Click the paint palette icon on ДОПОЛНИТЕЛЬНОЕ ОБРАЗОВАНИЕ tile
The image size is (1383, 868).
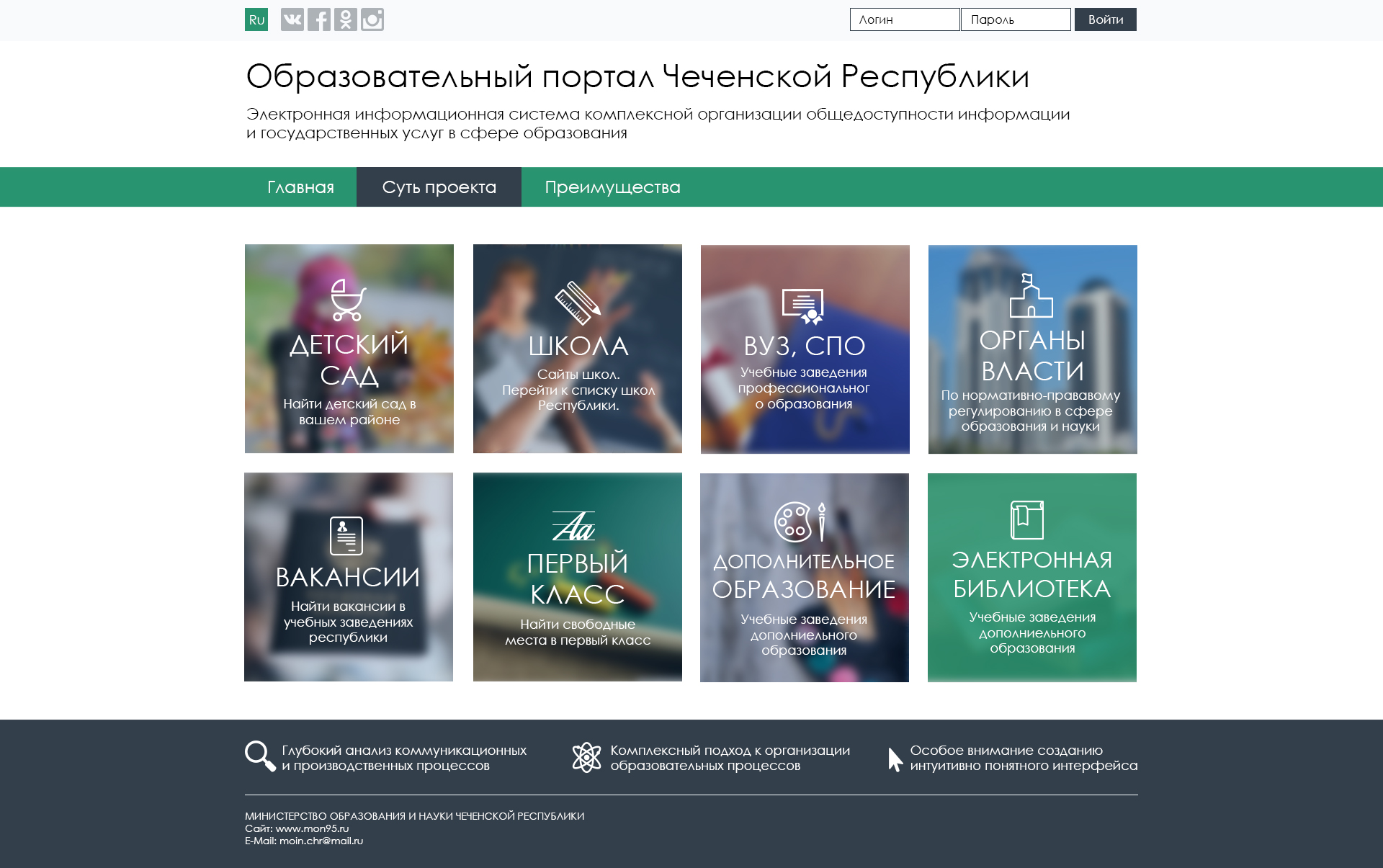(x=802, y=523)
